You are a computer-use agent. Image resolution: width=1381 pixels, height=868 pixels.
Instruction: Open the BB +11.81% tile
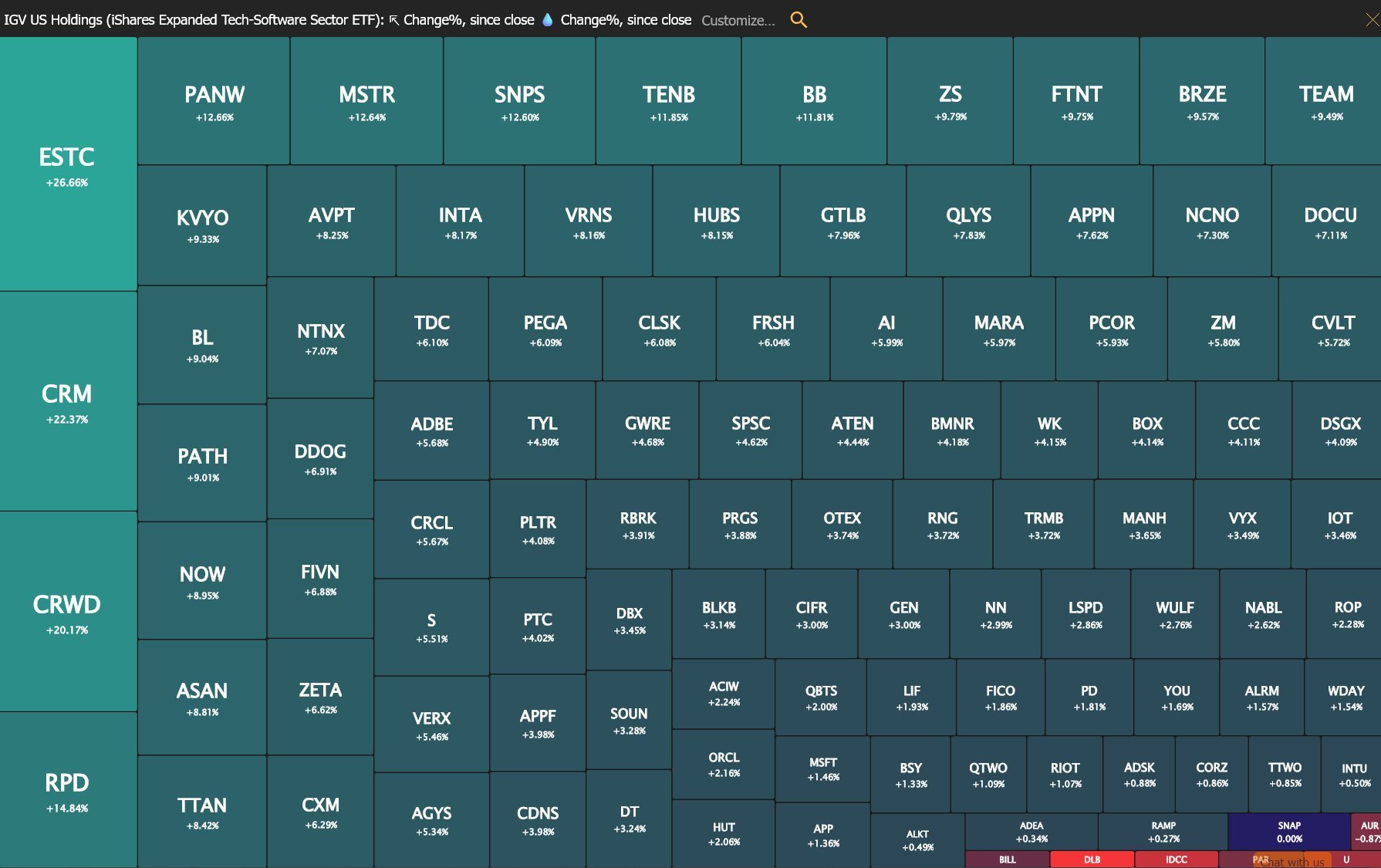click(814, 101)
